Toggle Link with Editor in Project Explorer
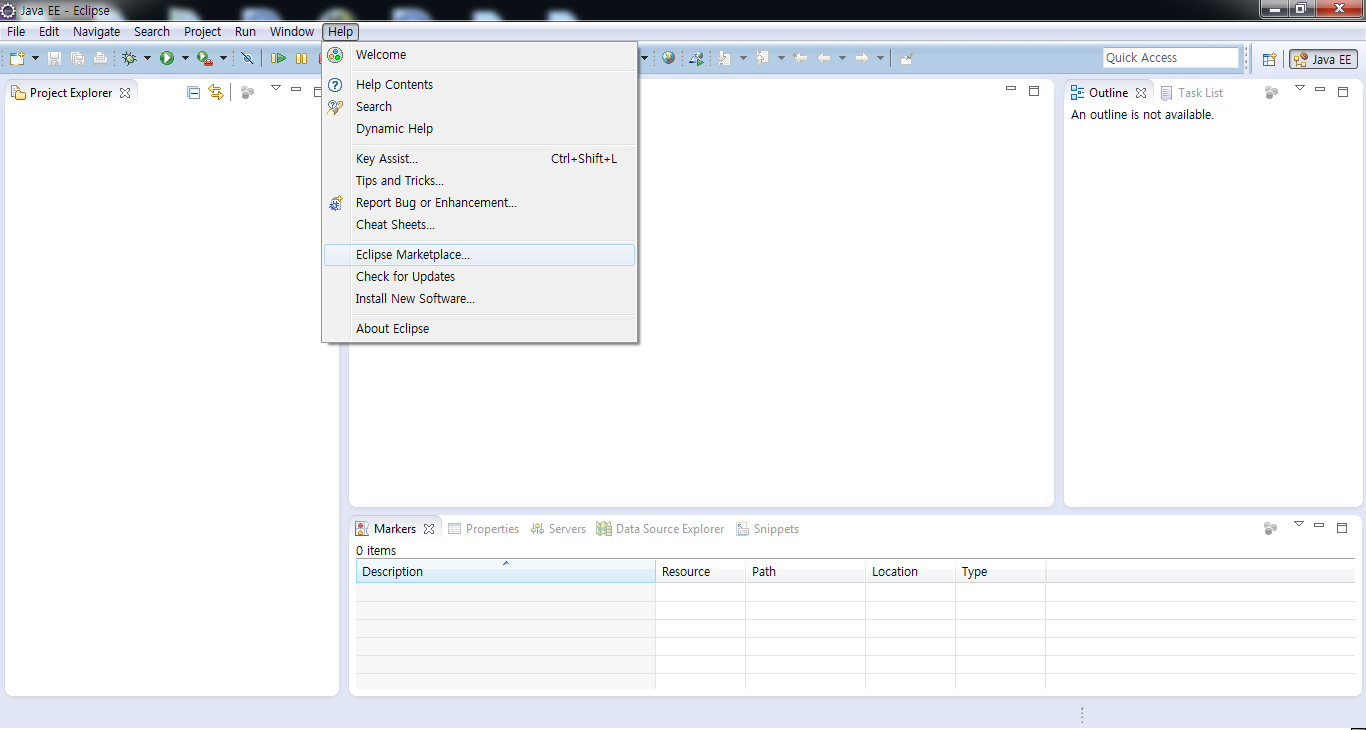The width and height of the screenshot is (1366, 730). coord(216,92)
